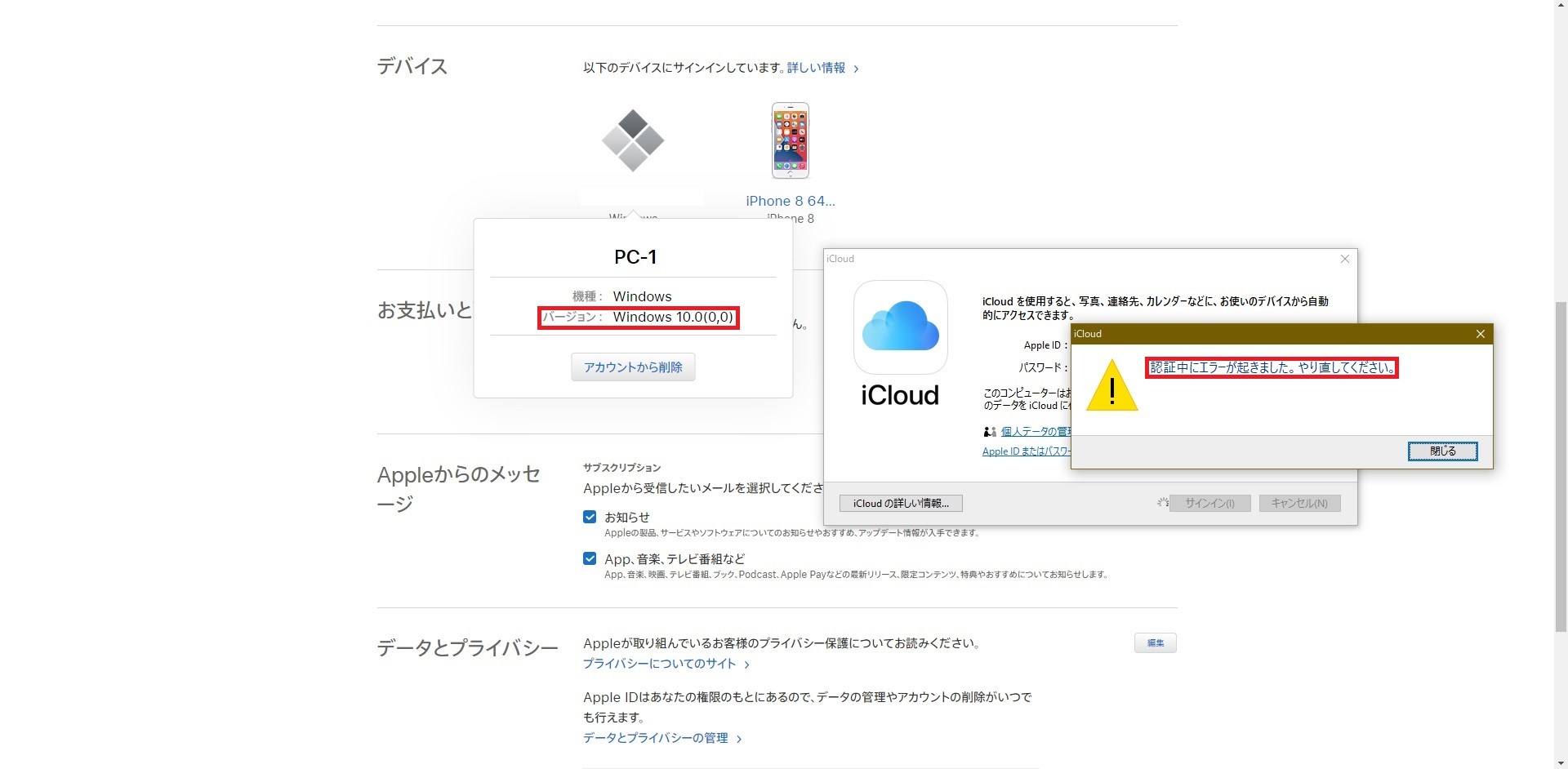This screenshot has height=769, width=1568.
Task: Click 閉じる in the error dialog
Action: click(x=1442, y=451)
